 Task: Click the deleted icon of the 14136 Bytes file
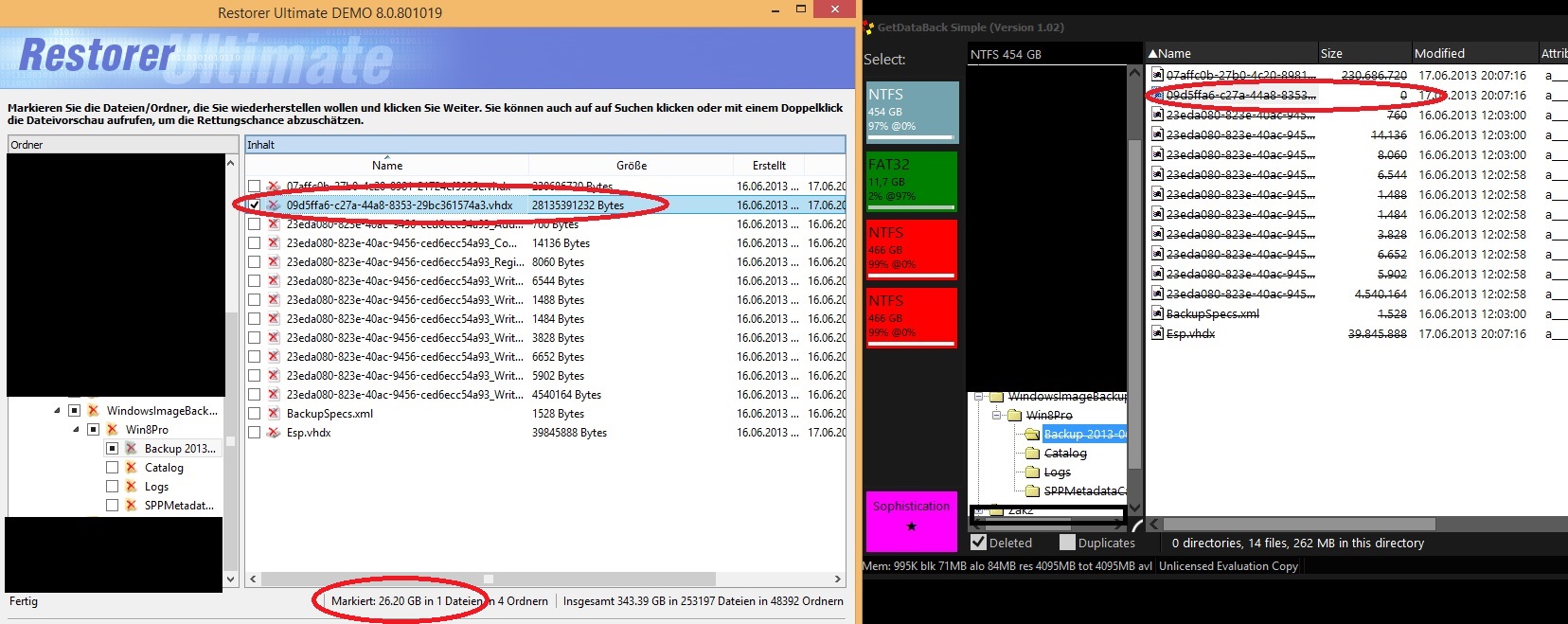tap(274, 243)
